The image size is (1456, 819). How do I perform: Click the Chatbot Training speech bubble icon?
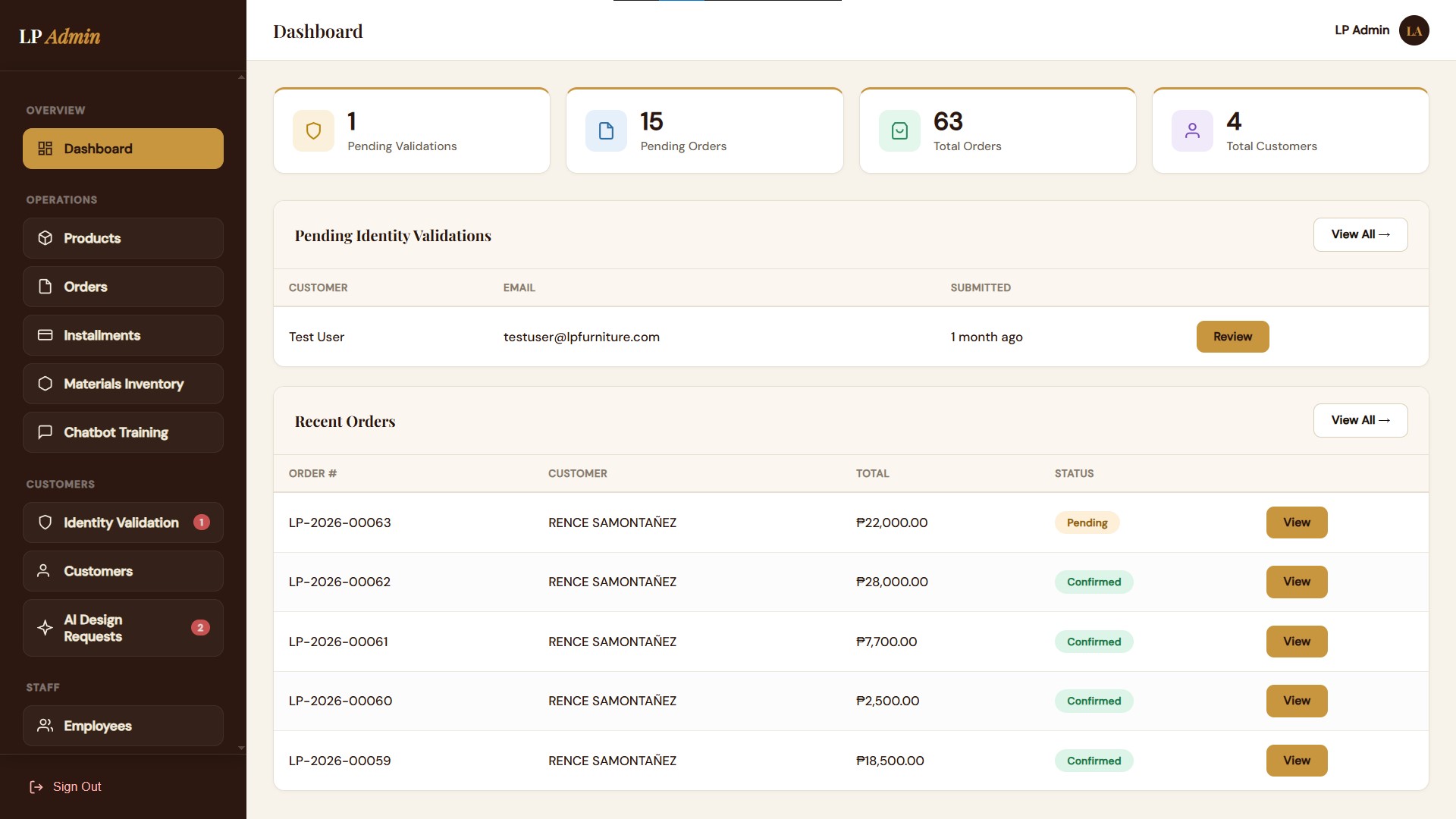45,432
